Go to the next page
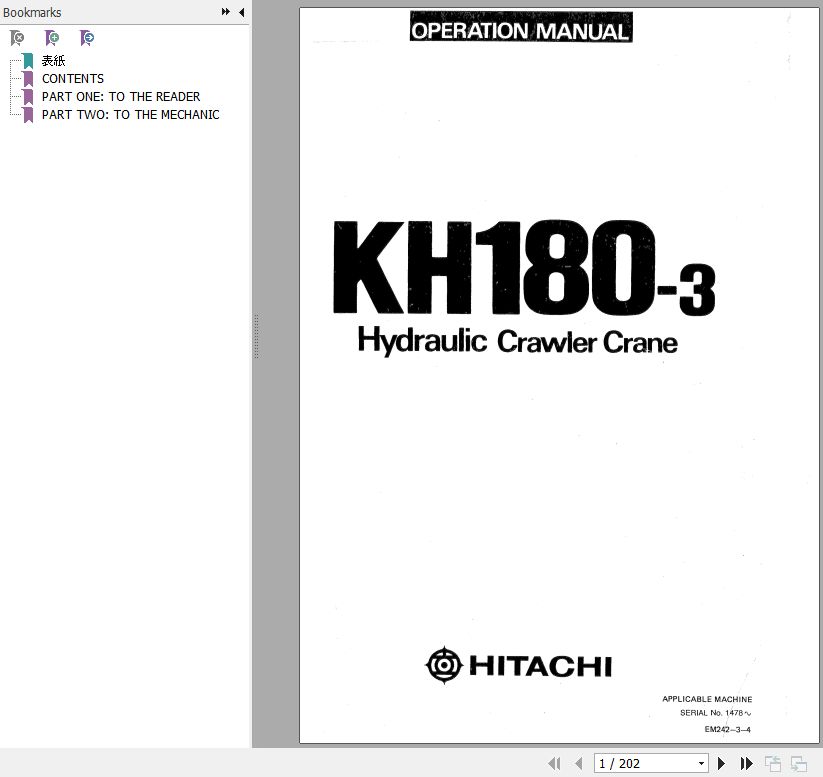 click(722, 763)
